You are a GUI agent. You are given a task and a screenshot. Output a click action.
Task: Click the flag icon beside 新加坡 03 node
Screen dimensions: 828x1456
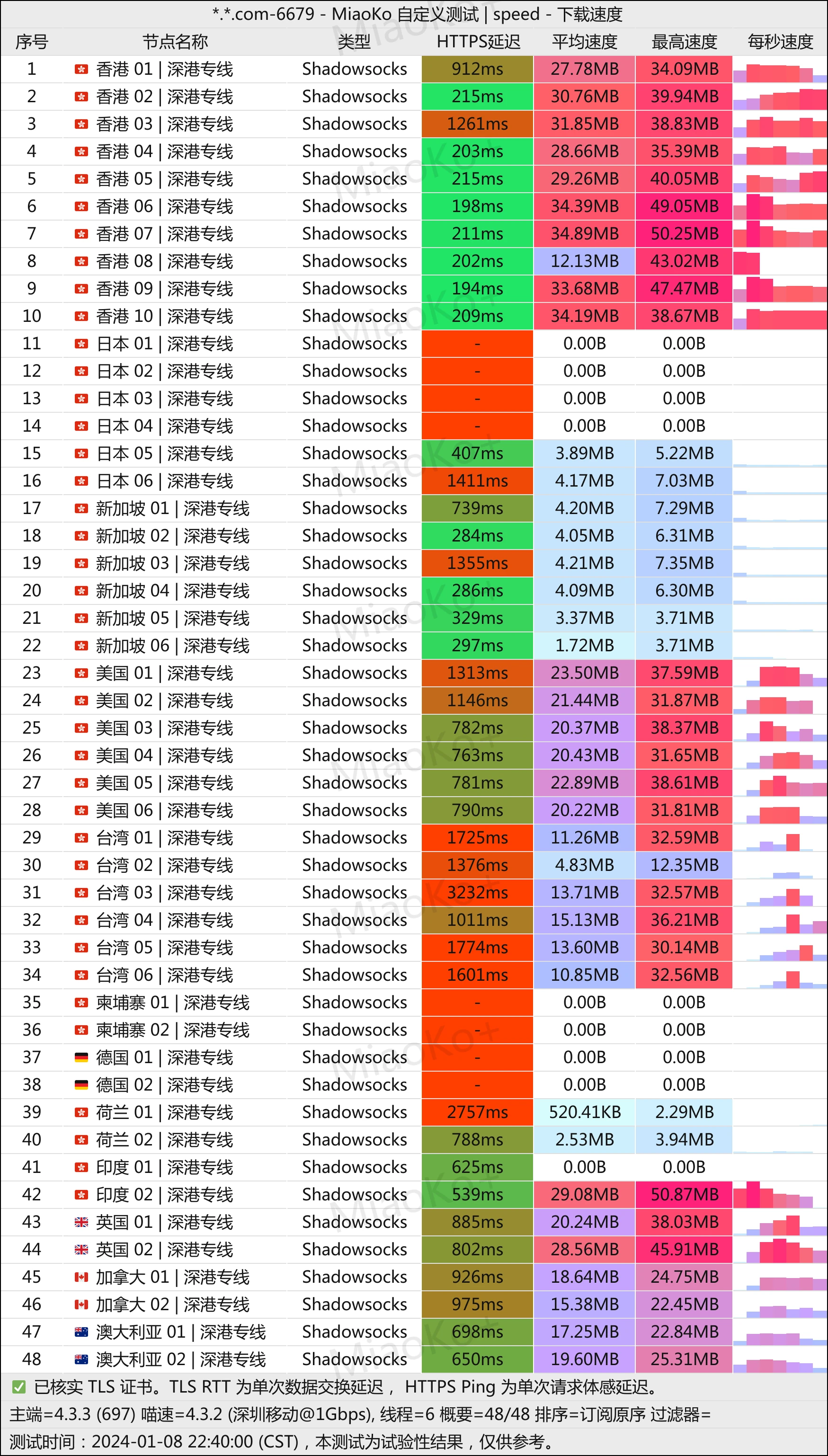(81, 563)
